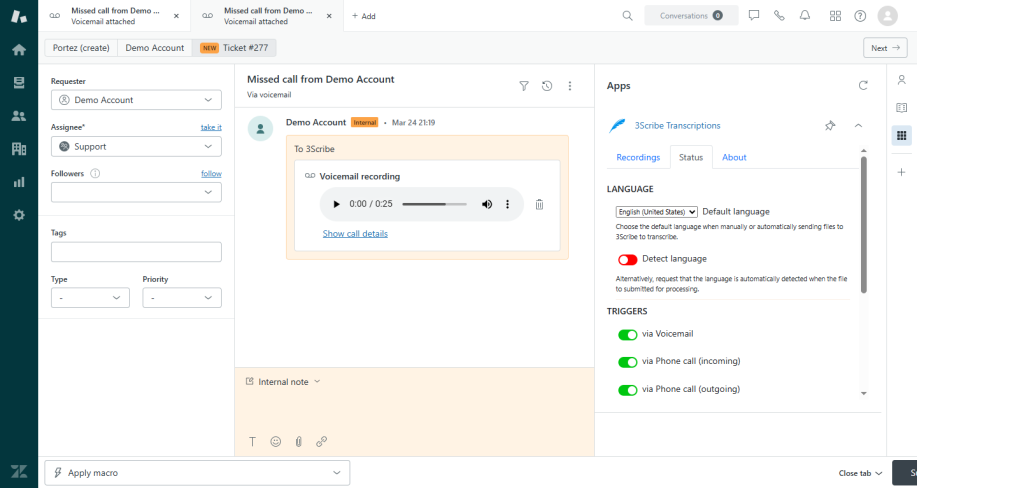Open the Assignee Support dropdown
The height and width of the screenshot is (488, 1024).
[x=136, y=147]
